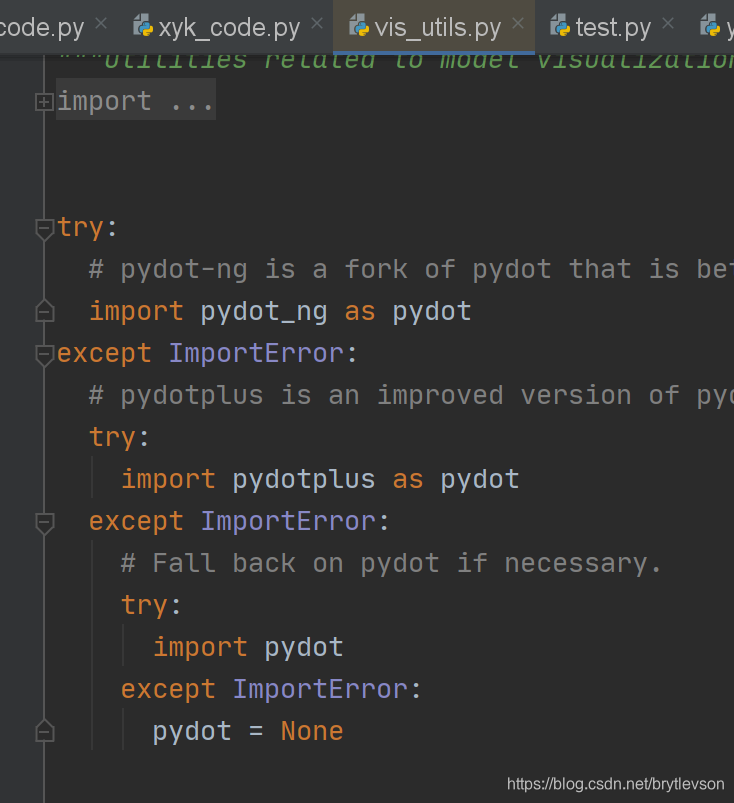This screenshot has width=734, height=803.
Task: Click the folded 'import ...' placeholder text
Action: [x=135, y=101]
